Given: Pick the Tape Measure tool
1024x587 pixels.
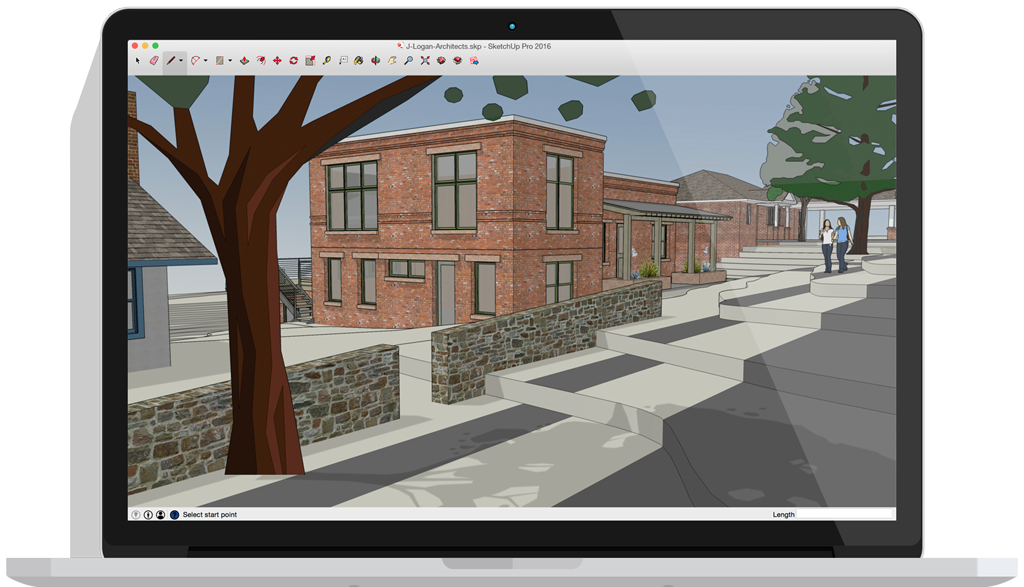Looking at the screenshot, I should (x=327, y=61).
